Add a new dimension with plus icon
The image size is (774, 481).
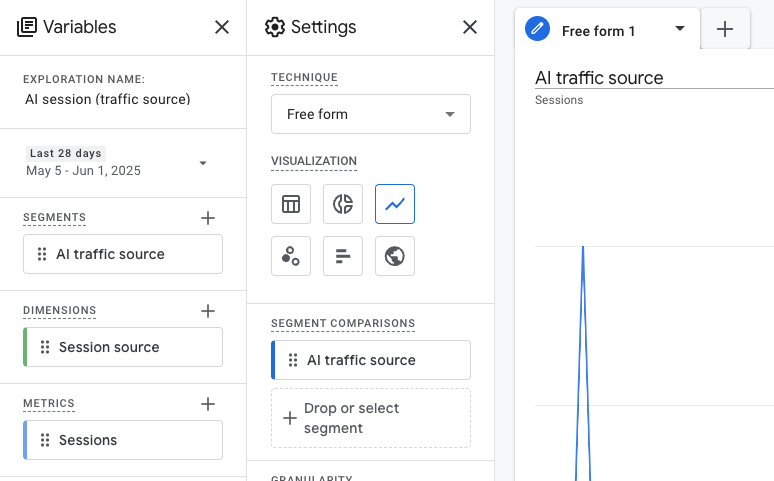point(208,311)
